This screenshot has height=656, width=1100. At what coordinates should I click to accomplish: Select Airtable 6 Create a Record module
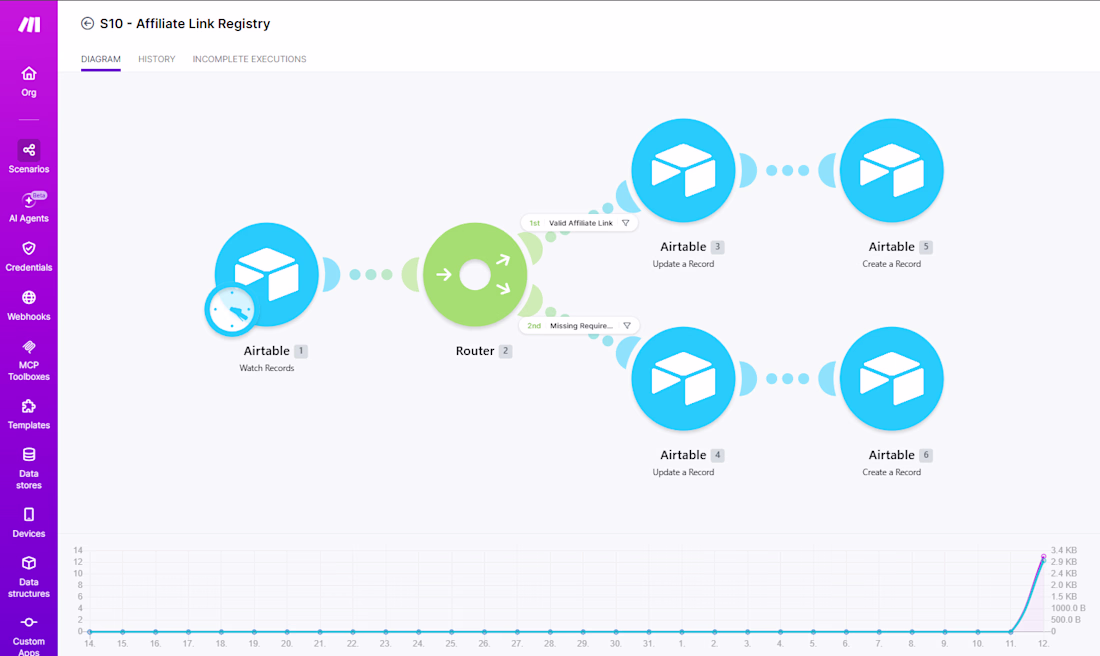(x=892, y=379)
